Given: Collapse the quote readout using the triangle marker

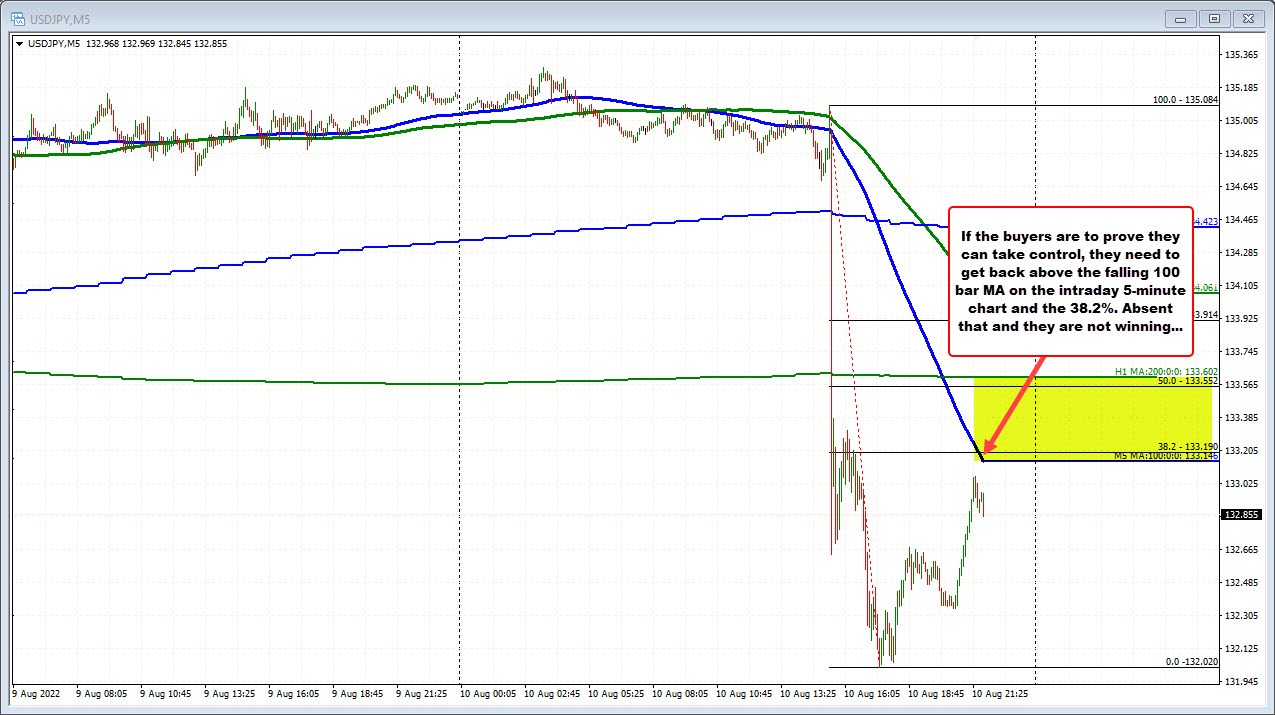Looking at the screenshot, I should [x=20, y=43].
